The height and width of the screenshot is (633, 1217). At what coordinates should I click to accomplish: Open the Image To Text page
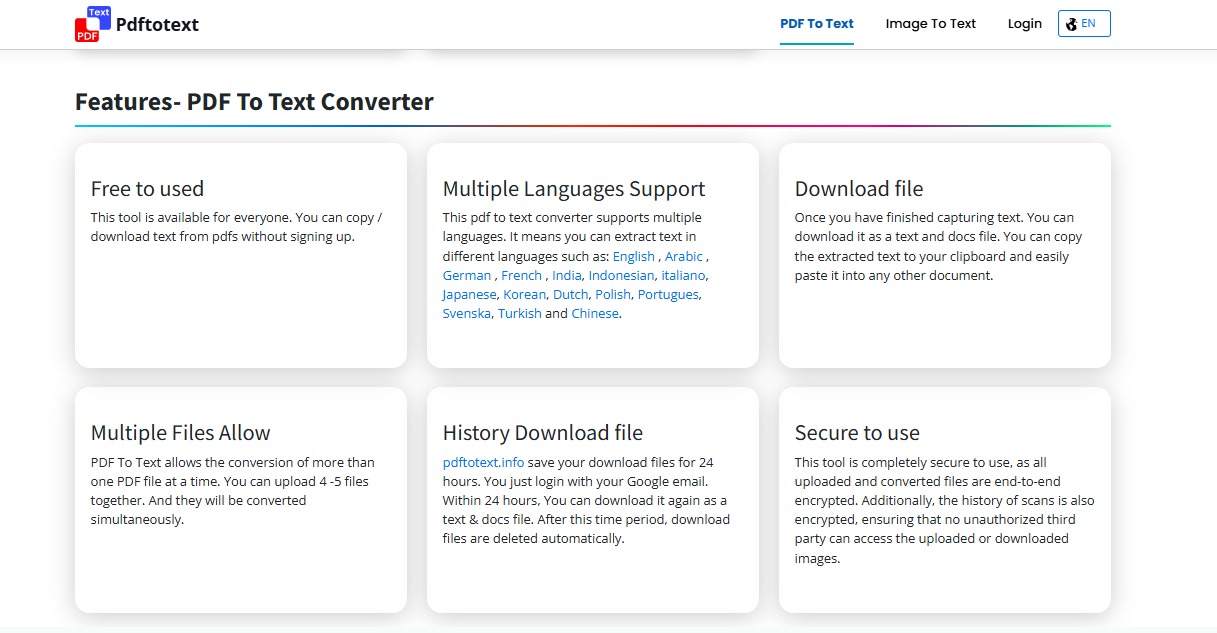coord(930,24)
